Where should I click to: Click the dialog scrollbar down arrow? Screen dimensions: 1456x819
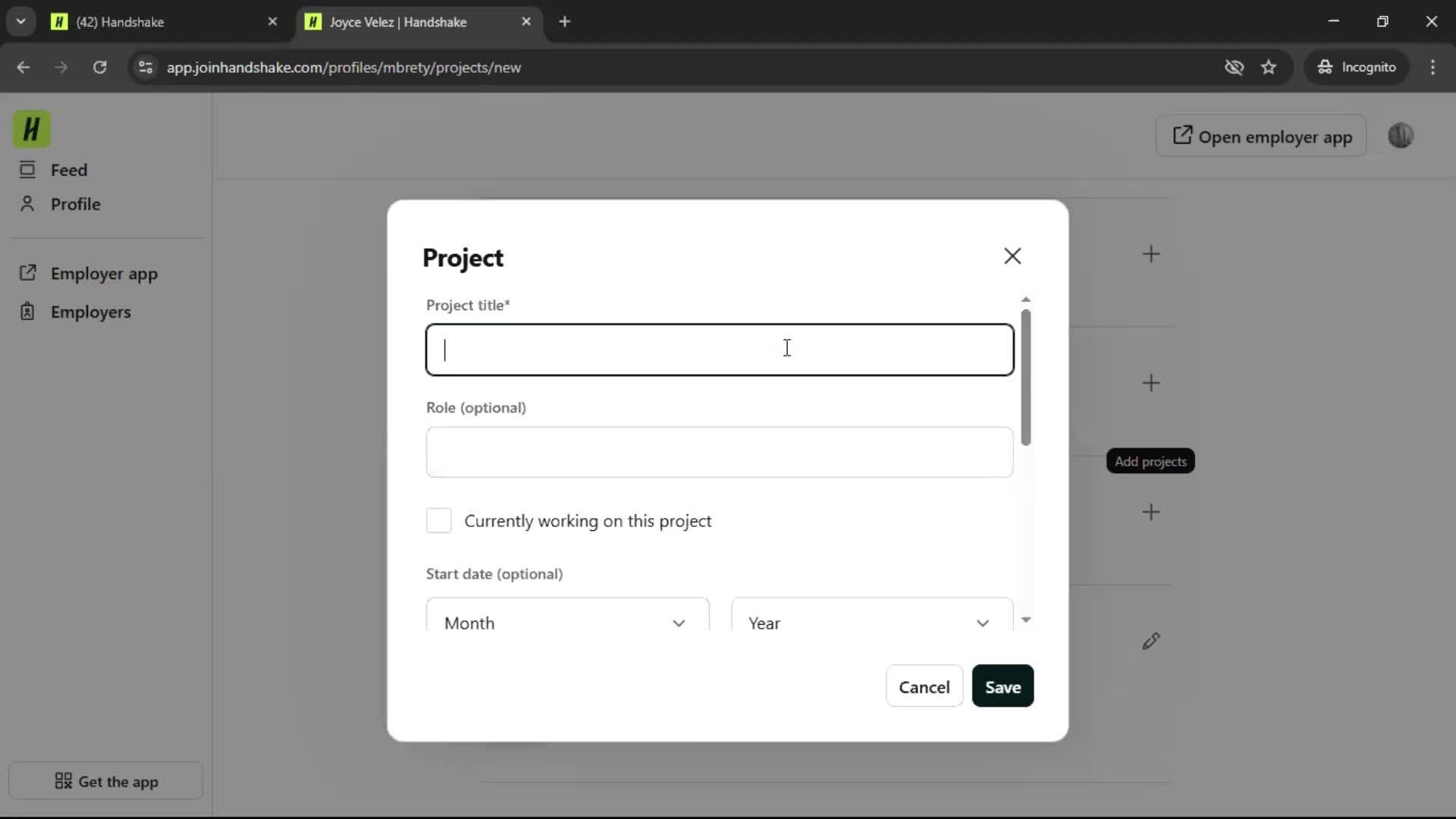pyautogui.click(x=1026, y=620)
